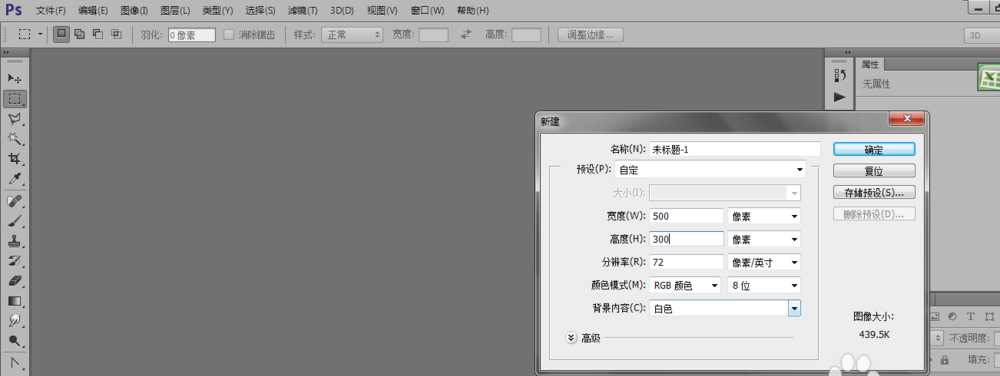Screen dimensions: 1000x376
Task: Open the 窗口(W) menu
Action: pyautogui.click(x=427, y=11)
